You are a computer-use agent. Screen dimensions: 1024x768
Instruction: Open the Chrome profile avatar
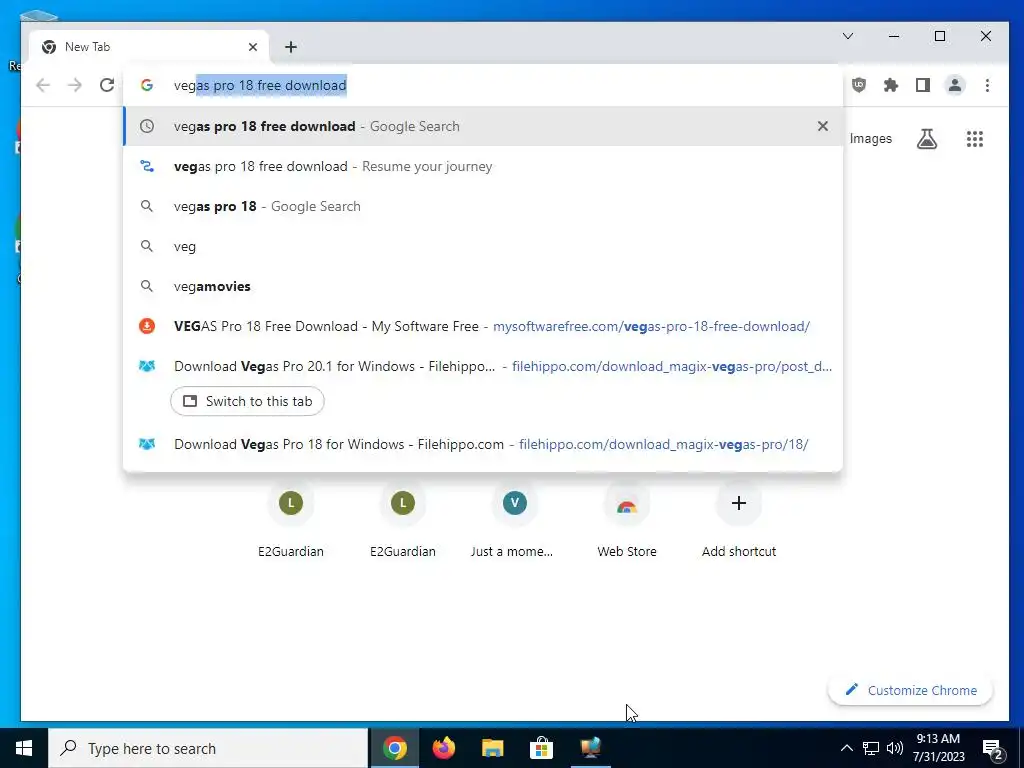point(955,85)
